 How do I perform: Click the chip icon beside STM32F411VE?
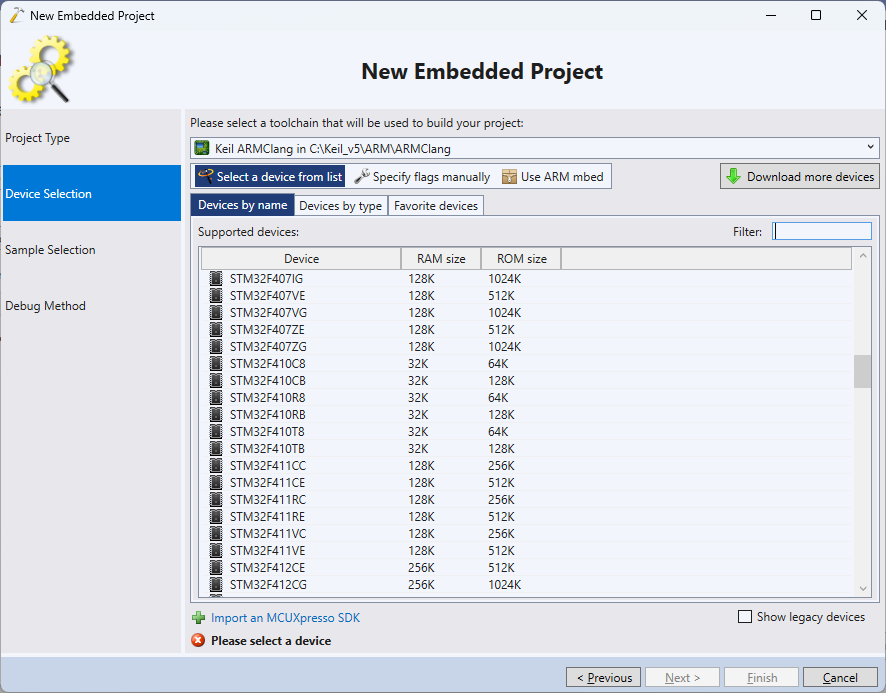(x=216, y=550)
